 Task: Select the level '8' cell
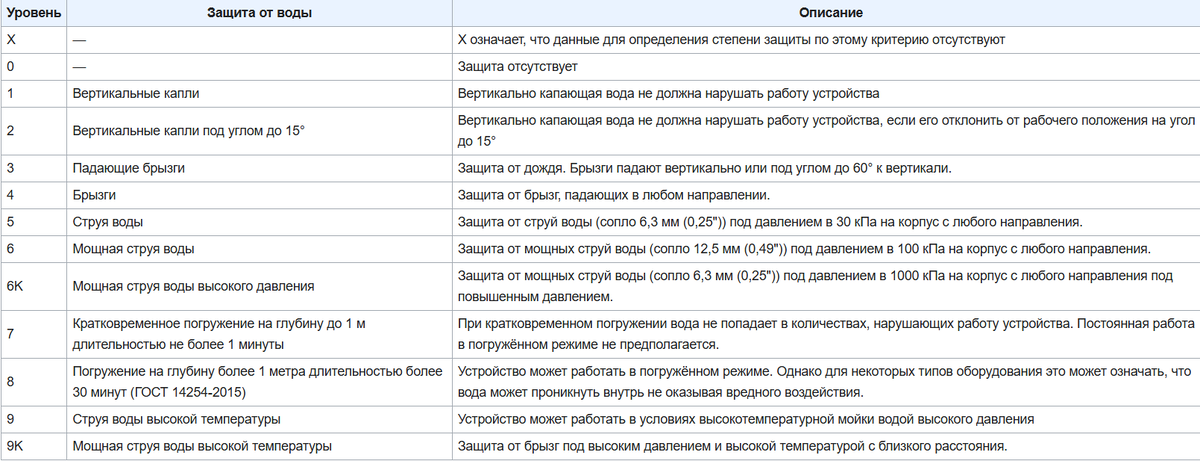point(33,382)
